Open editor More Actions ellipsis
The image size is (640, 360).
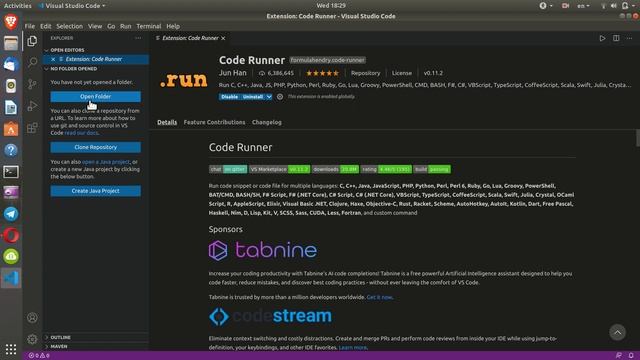click(629, 38)
